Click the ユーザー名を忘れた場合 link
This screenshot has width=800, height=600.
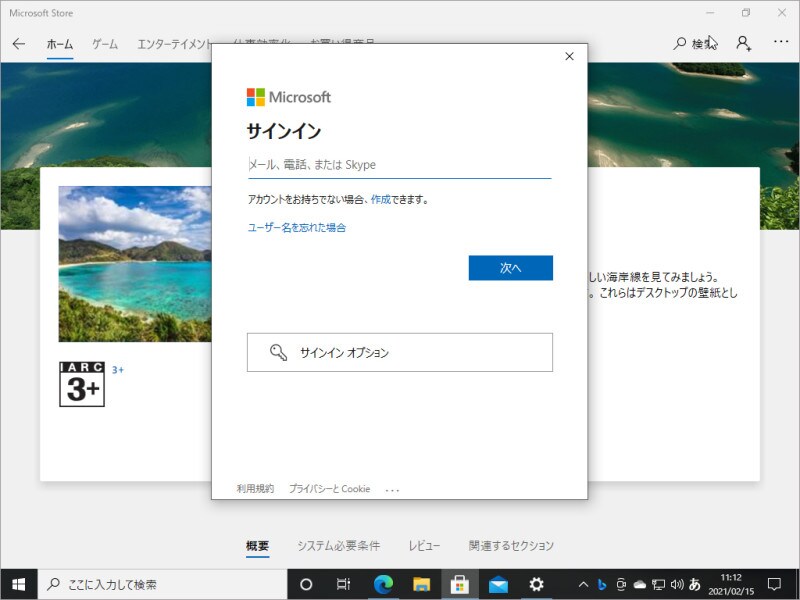(297, 227)
